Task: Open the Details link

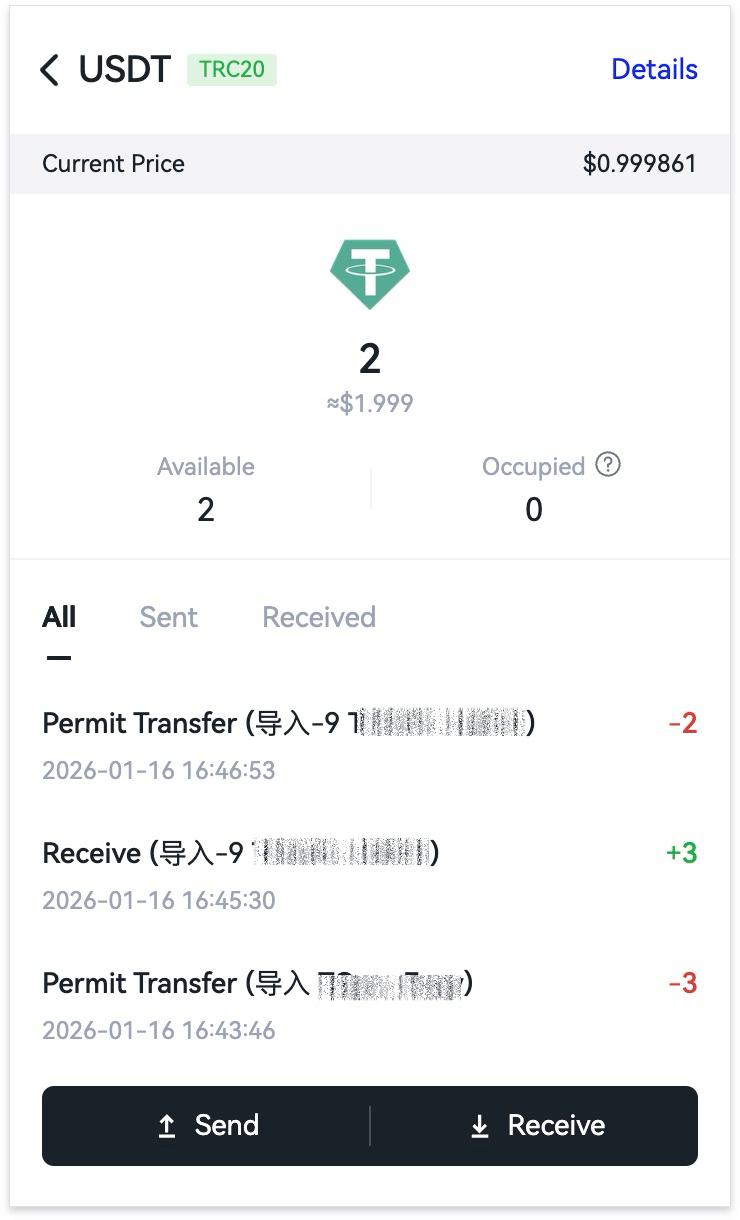Action: point(654,69)
